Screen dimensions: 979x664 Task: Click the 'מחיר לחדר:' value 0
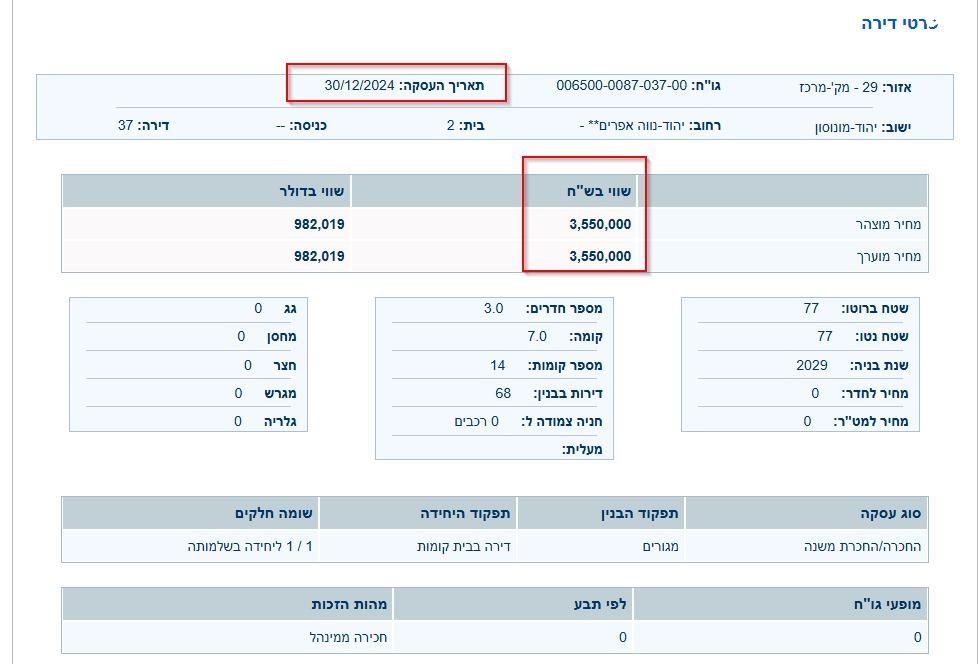pos(815,393)
